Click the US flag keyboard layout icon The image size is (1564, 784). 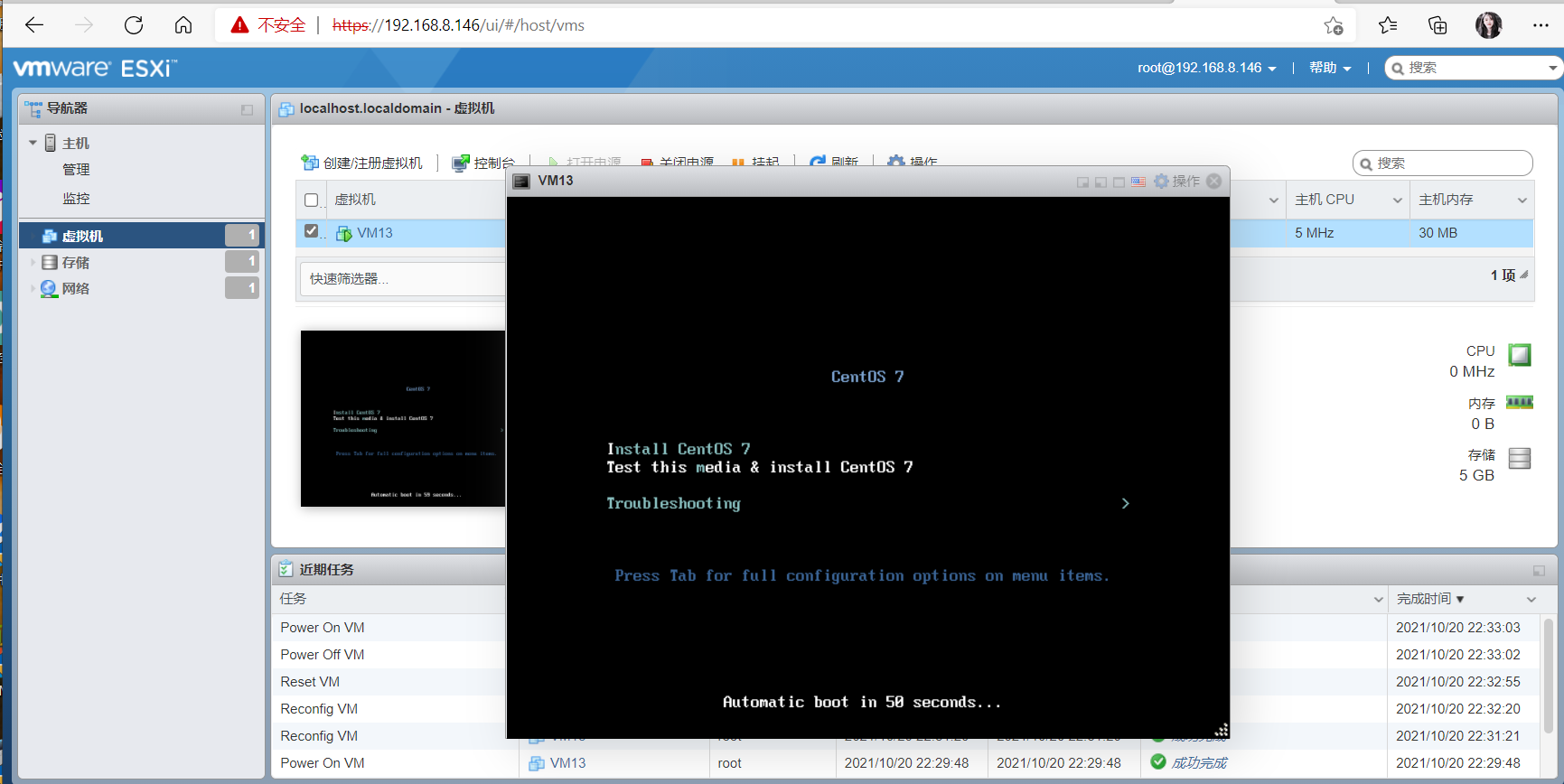[x=1138, y=182]
